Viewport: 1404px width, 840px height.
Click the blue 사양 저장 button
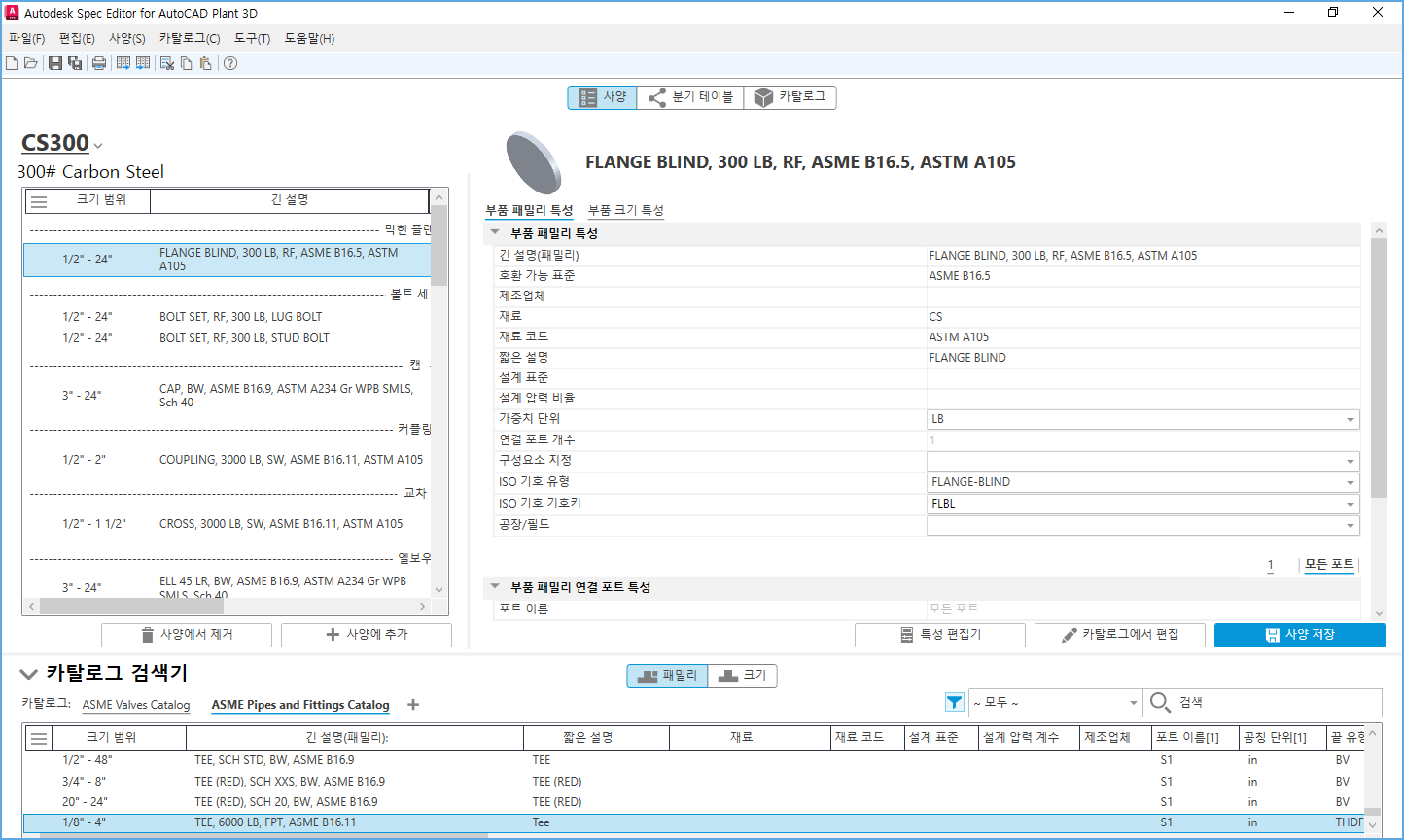click(x=1300, y=635)
